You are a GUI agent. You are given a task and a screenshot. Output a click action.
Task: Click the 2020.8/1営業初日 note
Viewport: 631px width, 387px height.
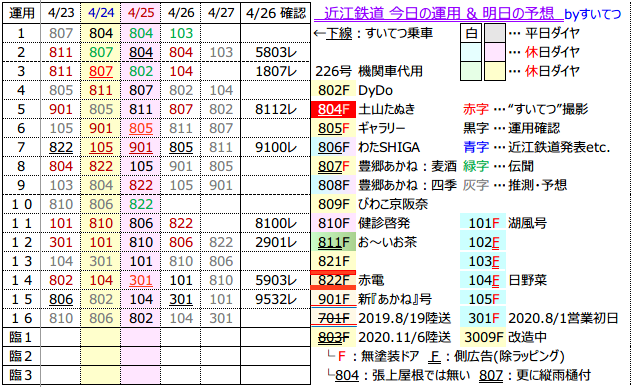(x=563, y=318)
